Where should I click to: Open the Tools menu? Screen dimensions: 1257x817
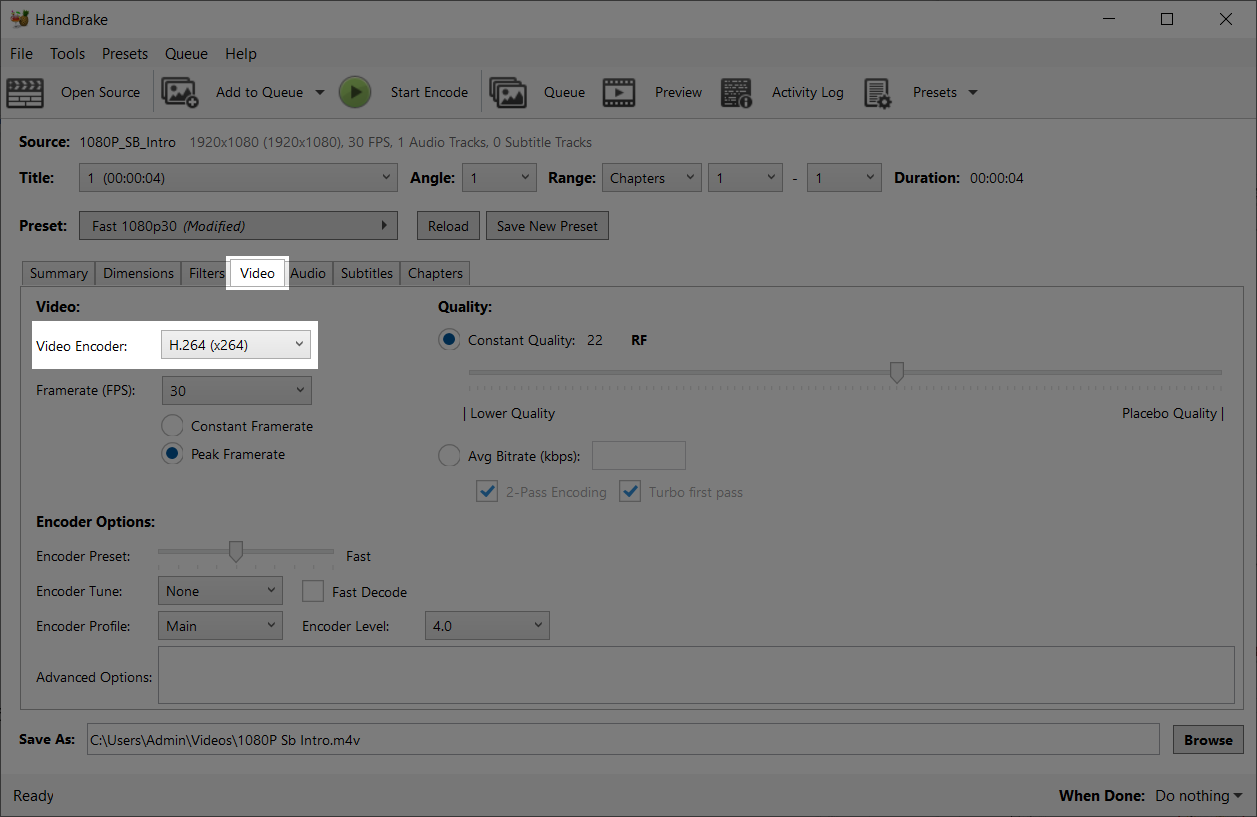click(67, 54)
